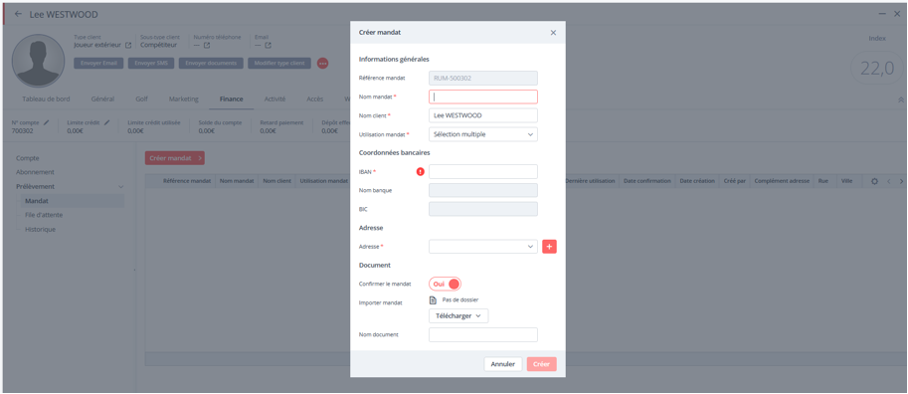Click the IBAN red error warning icon
908x394 pixels.
(420, 172)
